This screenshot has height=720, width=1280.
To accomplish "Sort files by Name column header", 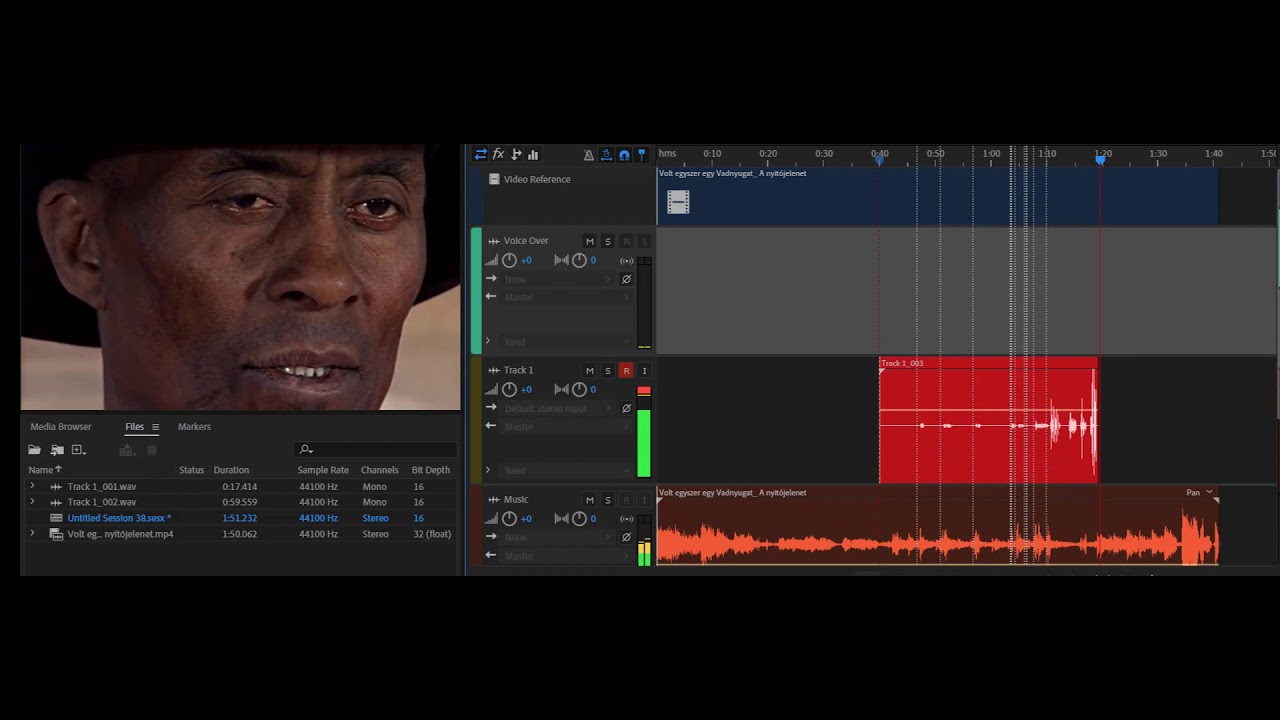I will 45,470.
